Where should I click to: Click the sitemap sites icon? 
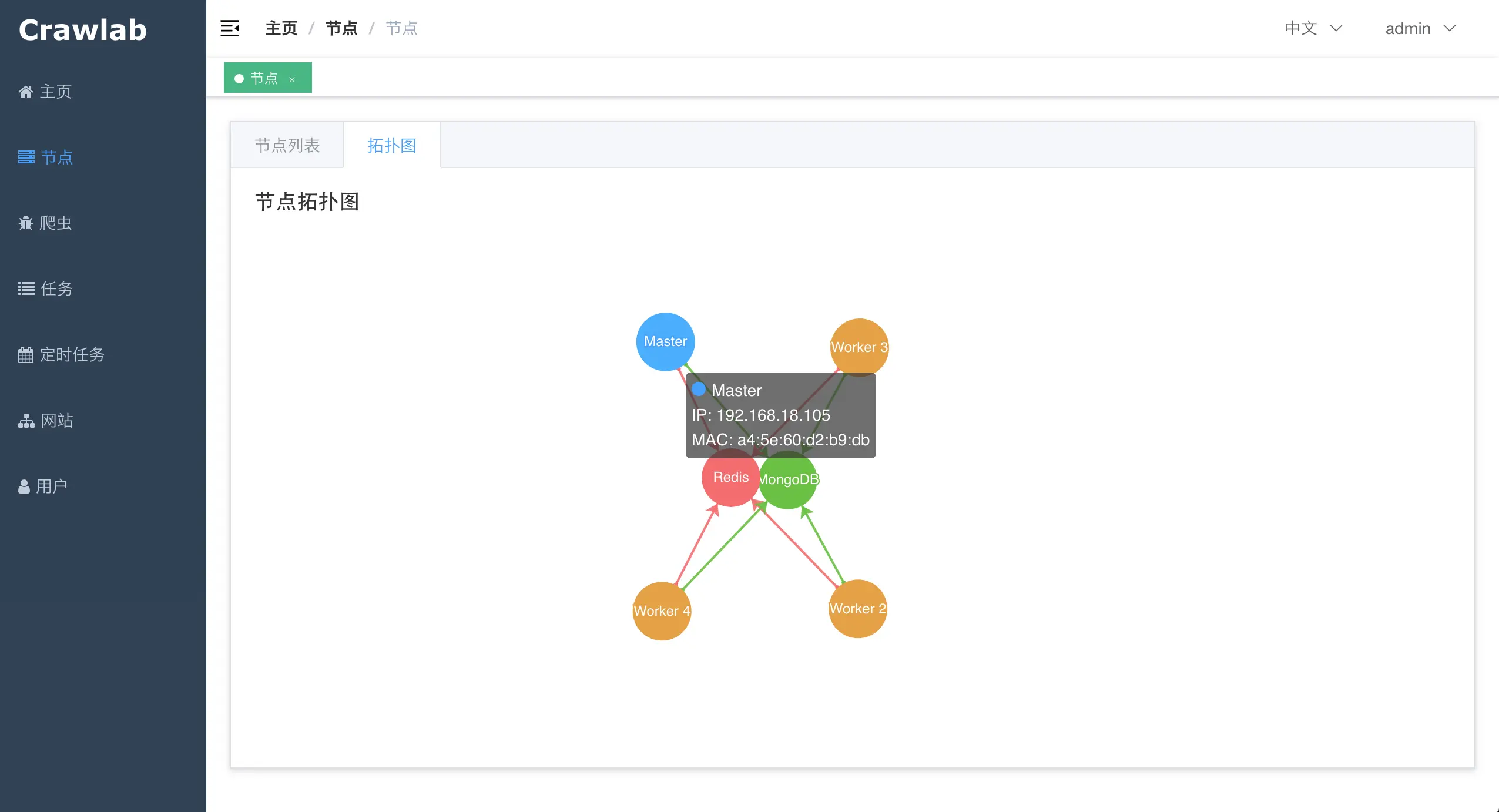click(x=26, y=421)
